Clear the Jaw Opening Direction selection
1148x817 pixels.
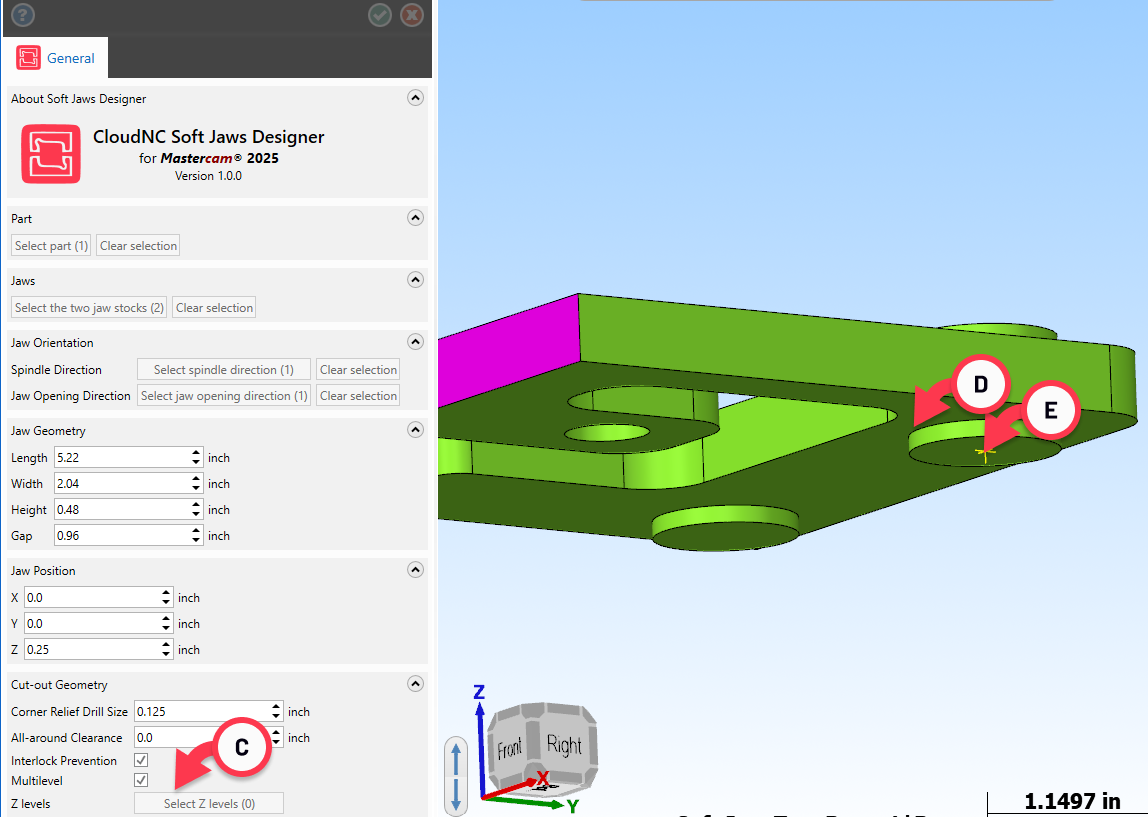(358, 396)
